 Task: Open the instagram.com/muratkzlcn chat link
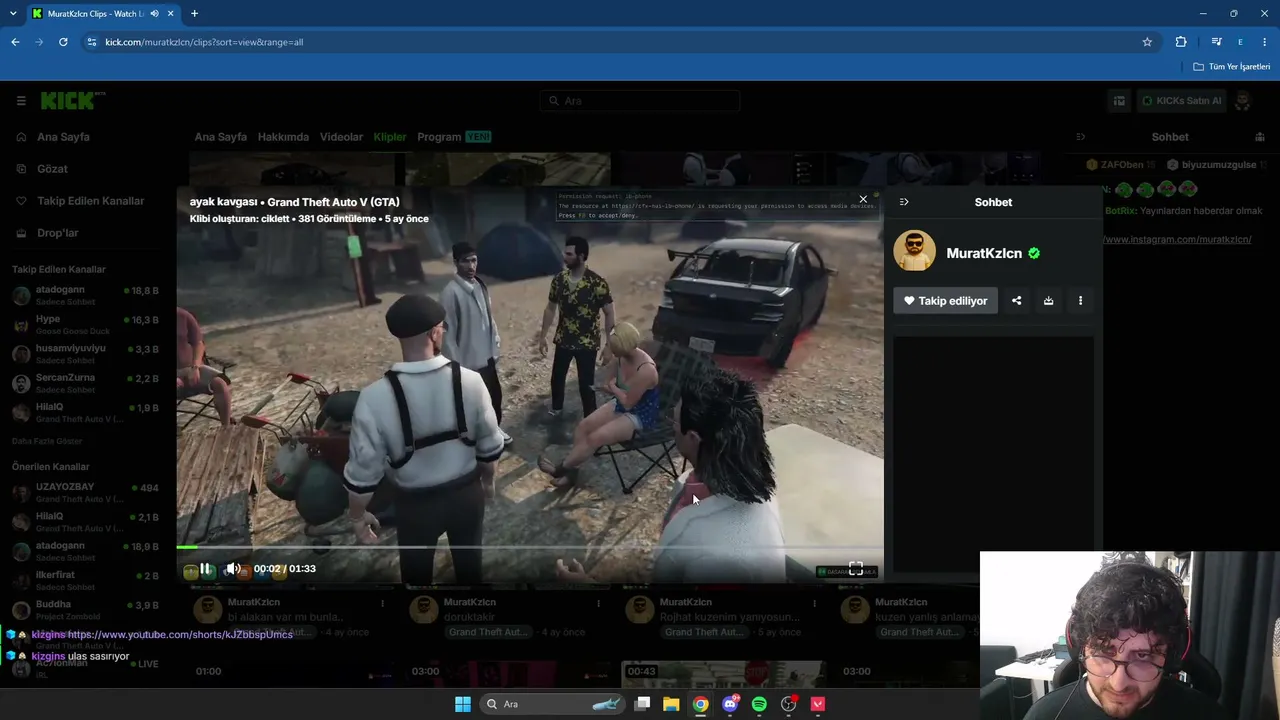(x=1178, y=240)
